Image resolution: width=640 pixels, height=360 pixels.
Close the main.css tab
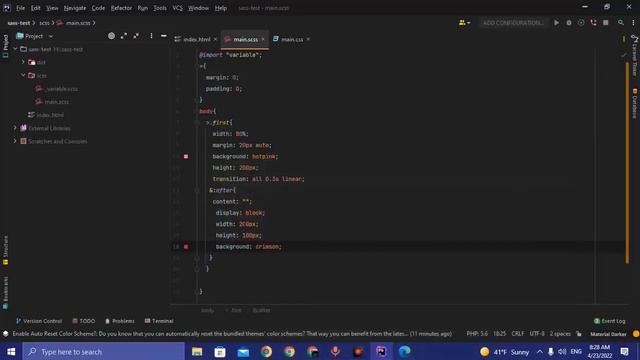click(x=308, y=39)
